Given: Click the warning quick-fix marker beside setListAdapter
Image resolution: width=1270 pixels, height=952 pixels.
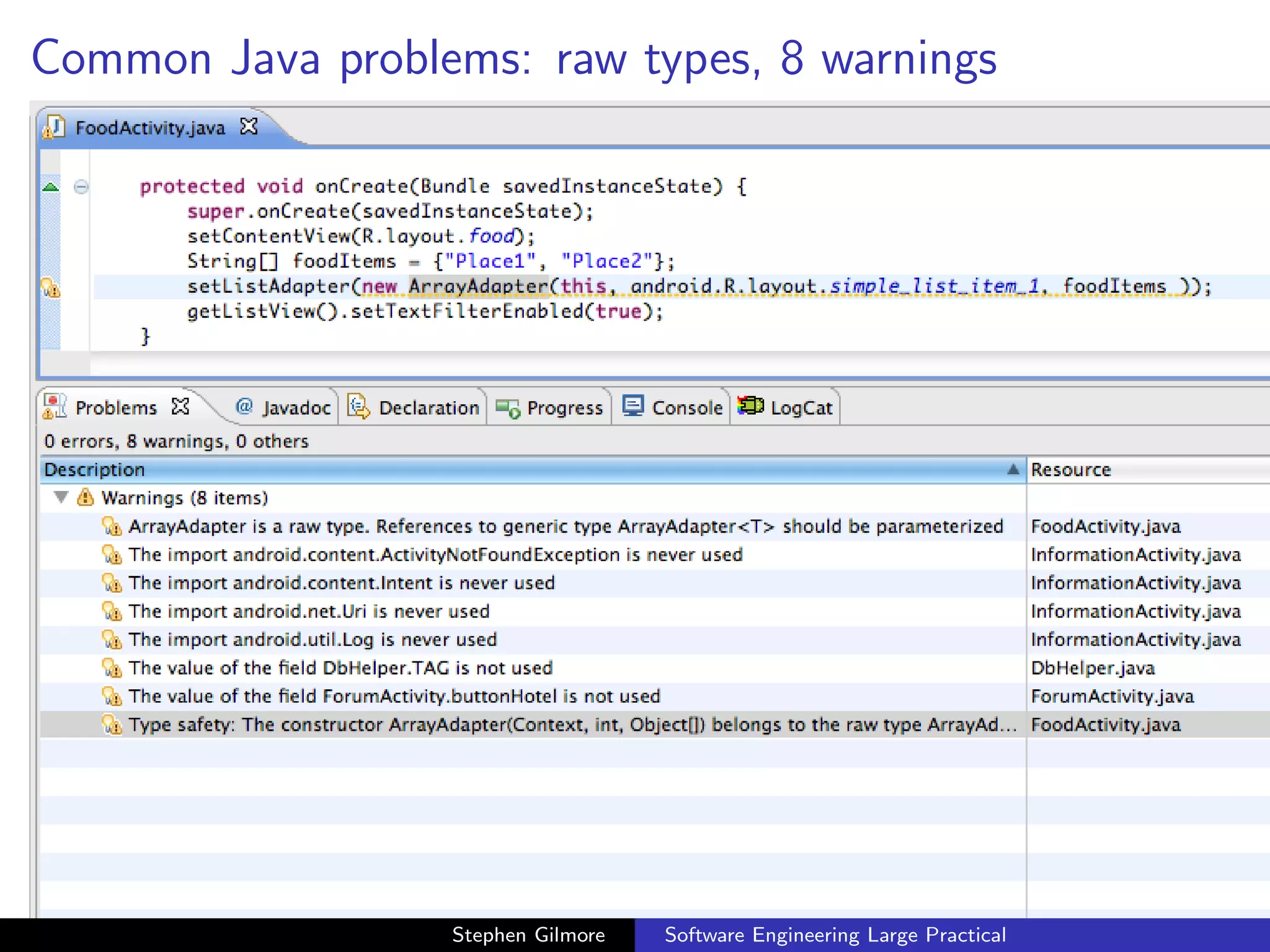Looking at the screenshot, I should (x=50, y=287).
